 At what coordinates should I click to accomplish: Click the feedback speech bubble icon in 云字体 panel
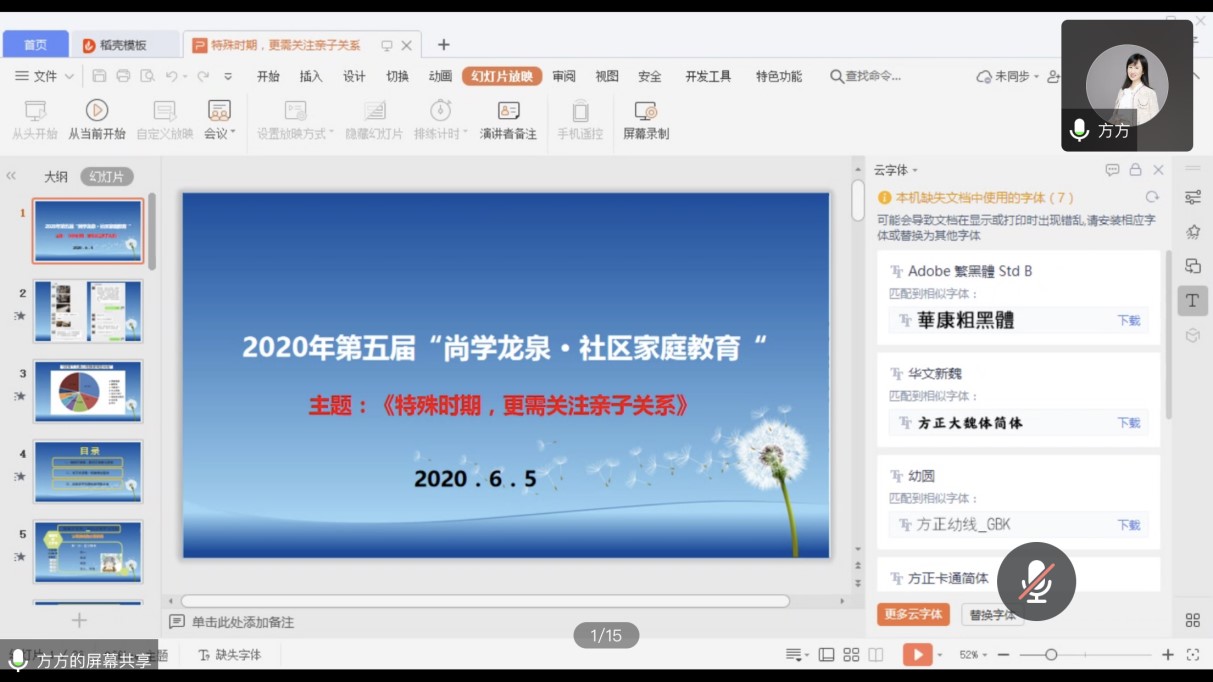click(1112, 170)
